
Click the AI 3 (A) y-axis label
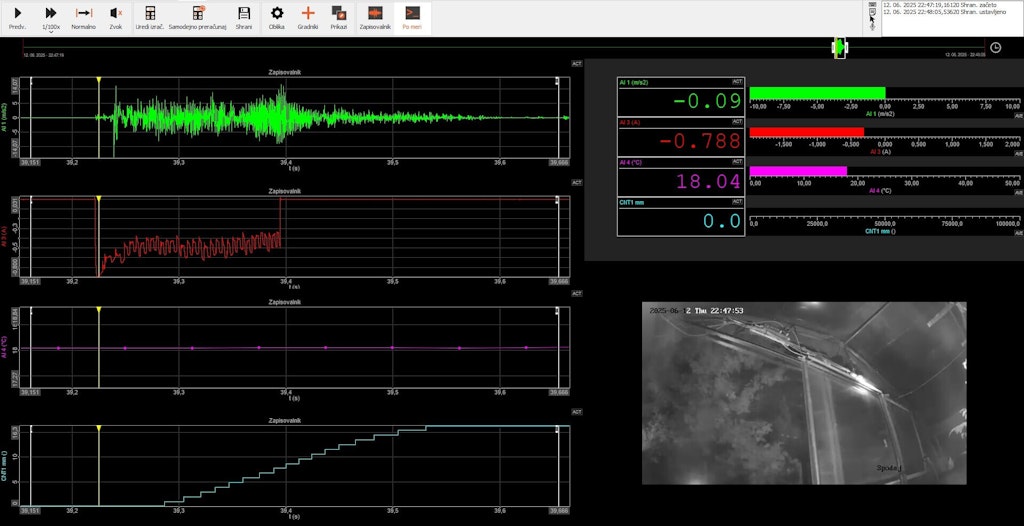click(x=6, y=237)
